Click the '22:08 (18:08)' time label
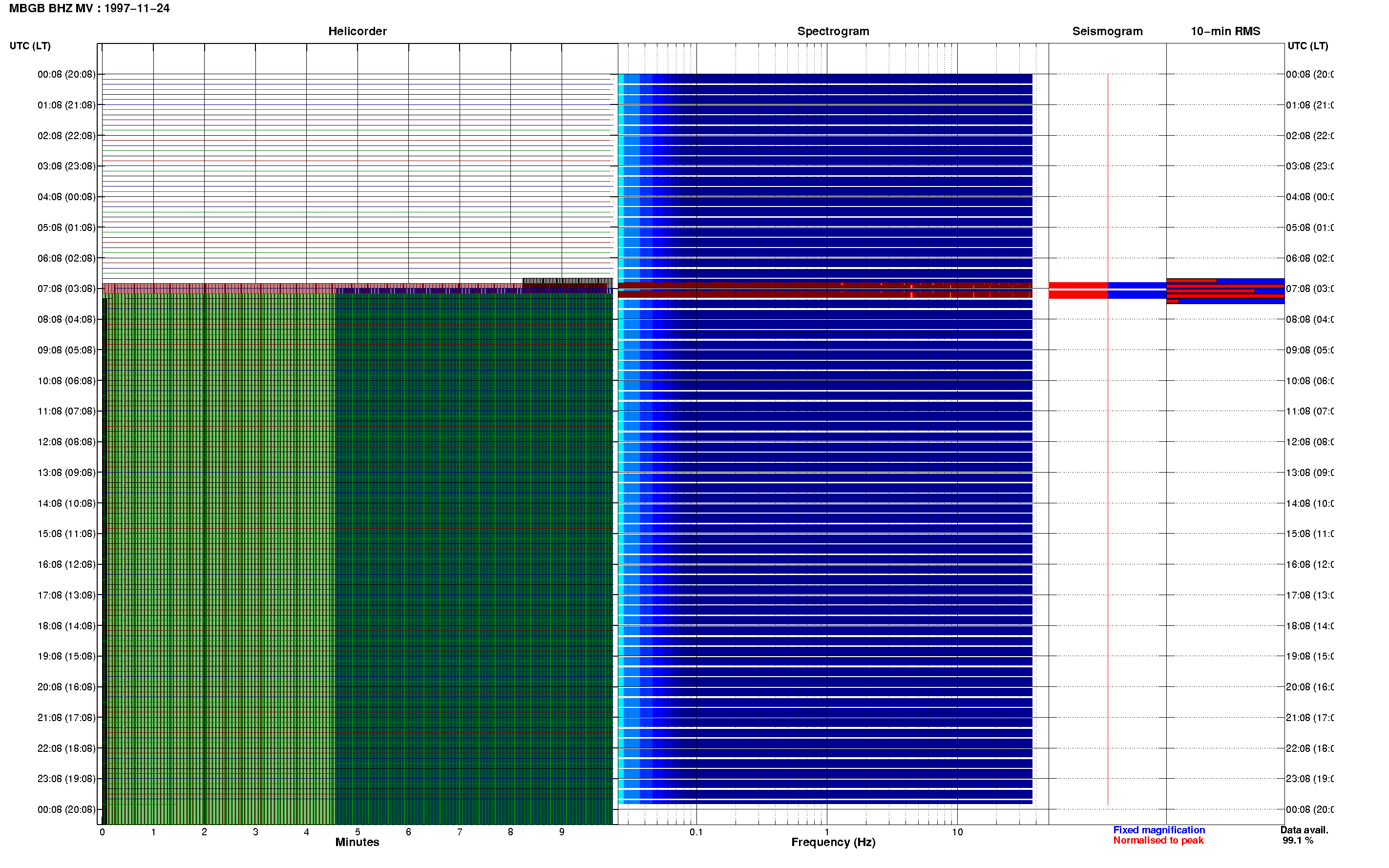 pos(66,748)
